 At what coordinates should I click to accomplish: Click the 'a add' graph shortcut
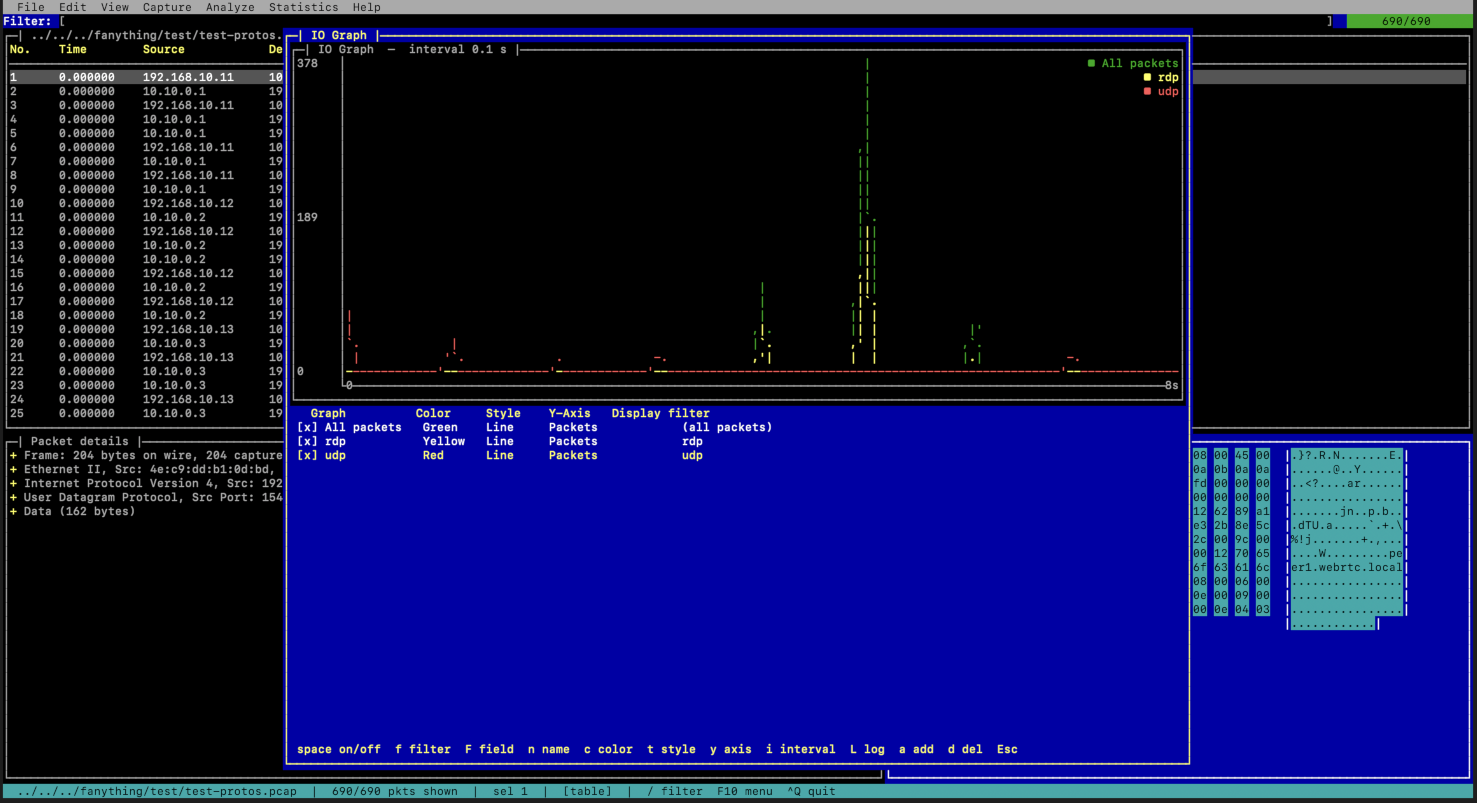(916, 749)
